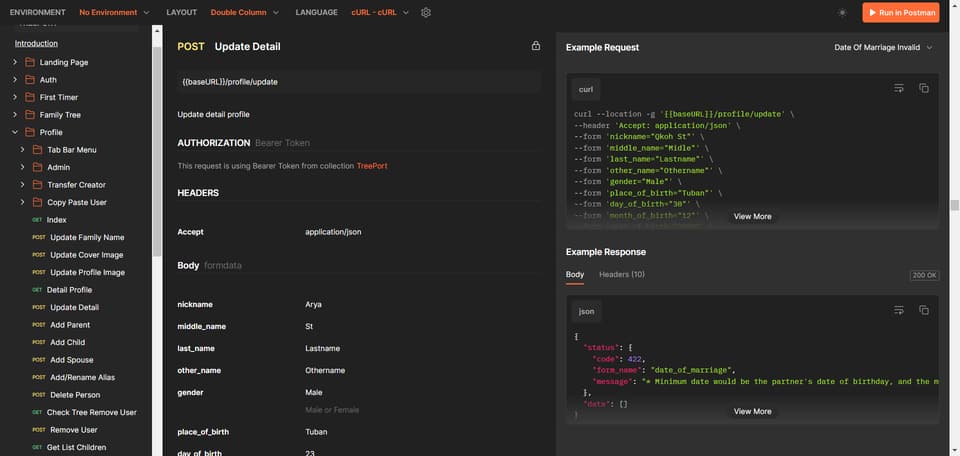The width and height of the screenshot is (960, 456).
Task: Click the {{baseURL}}/profile/update URL field
Action: [359, 82]
